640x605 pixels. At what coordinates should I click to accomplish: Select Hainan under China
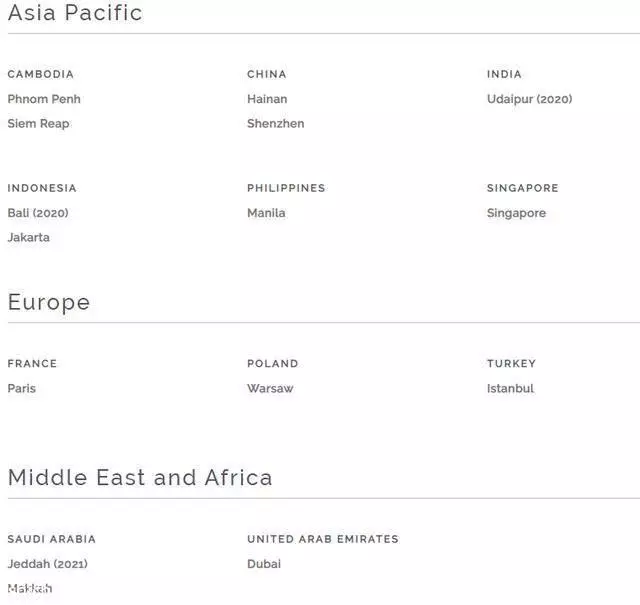267,99
